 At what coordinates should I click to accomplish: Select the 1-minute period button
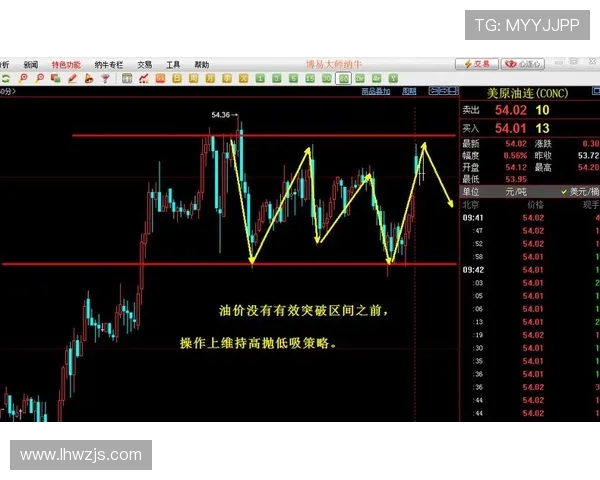coord(260,78)
